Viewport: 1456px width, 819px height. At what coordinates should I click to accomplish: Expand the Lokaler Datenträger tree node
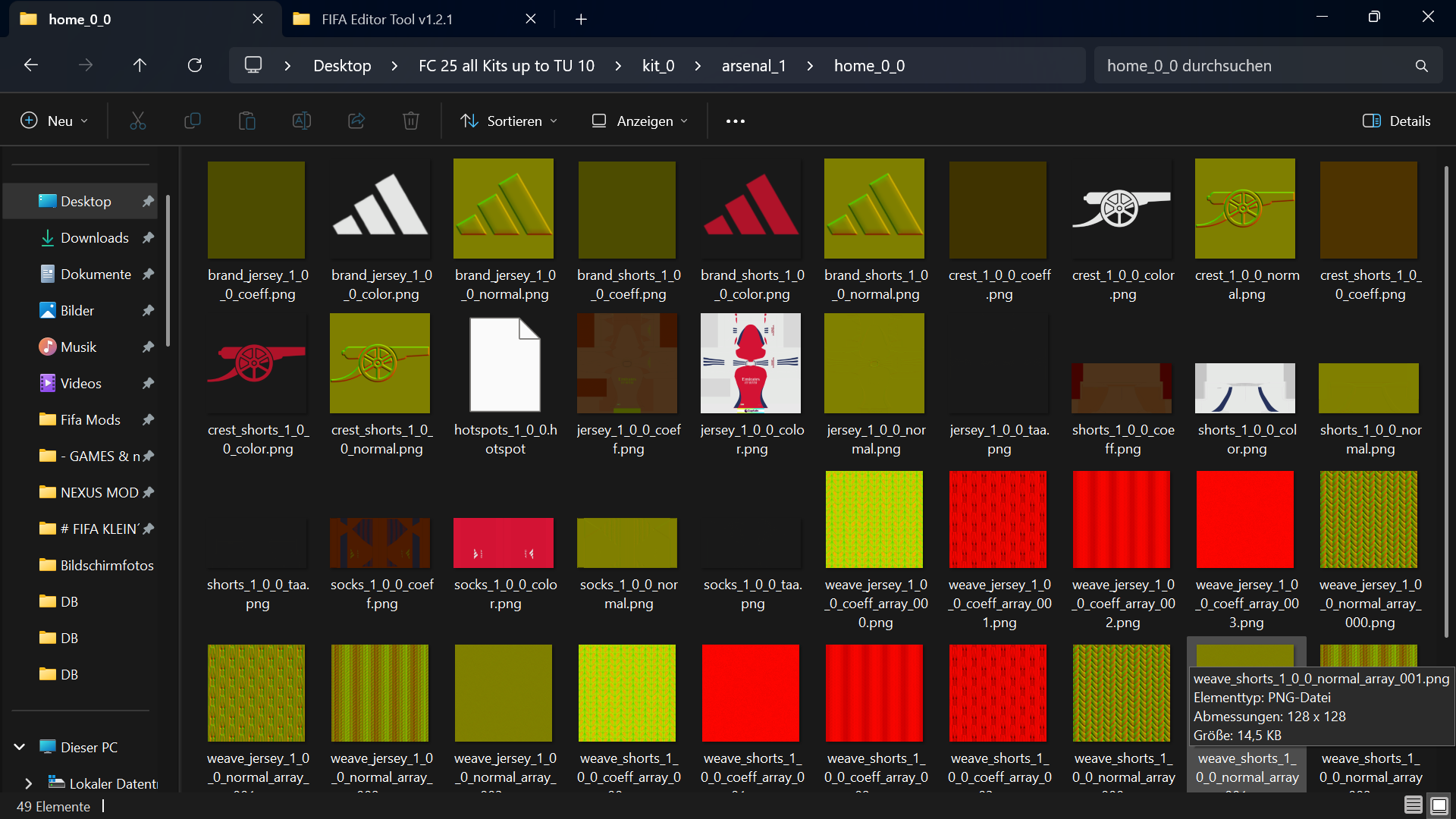[x=29, y=783]
